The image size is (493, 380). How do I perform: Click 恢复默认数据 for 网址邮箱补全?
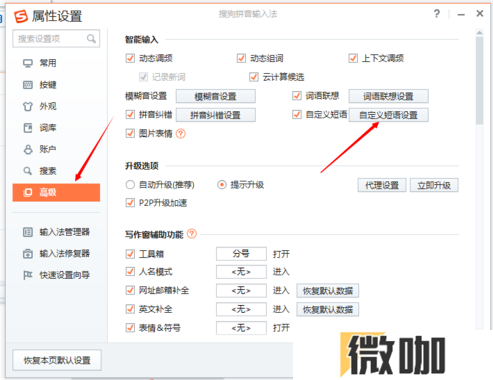pos(328,291)
